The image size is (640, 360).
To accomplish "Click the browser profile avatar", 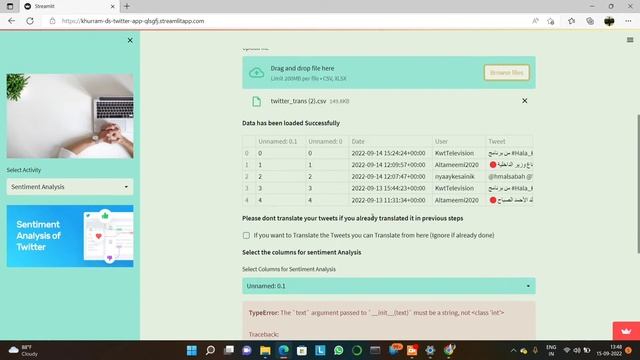I will click(609, 21).
